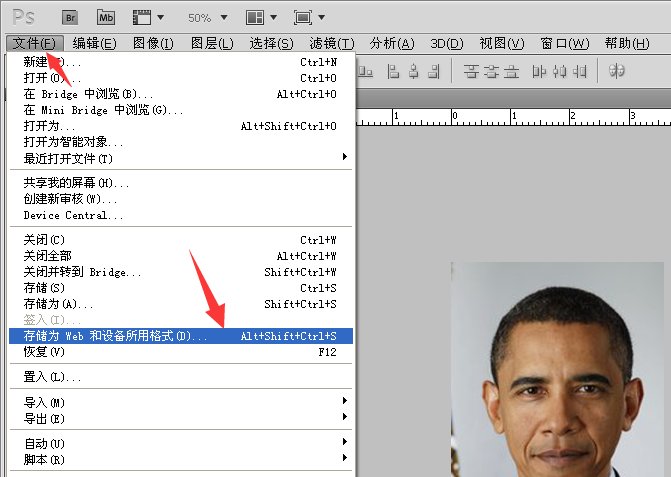Screen dimensions: 671x477
Task: Open the 50% zoom level dropdown
Action: 208,18
